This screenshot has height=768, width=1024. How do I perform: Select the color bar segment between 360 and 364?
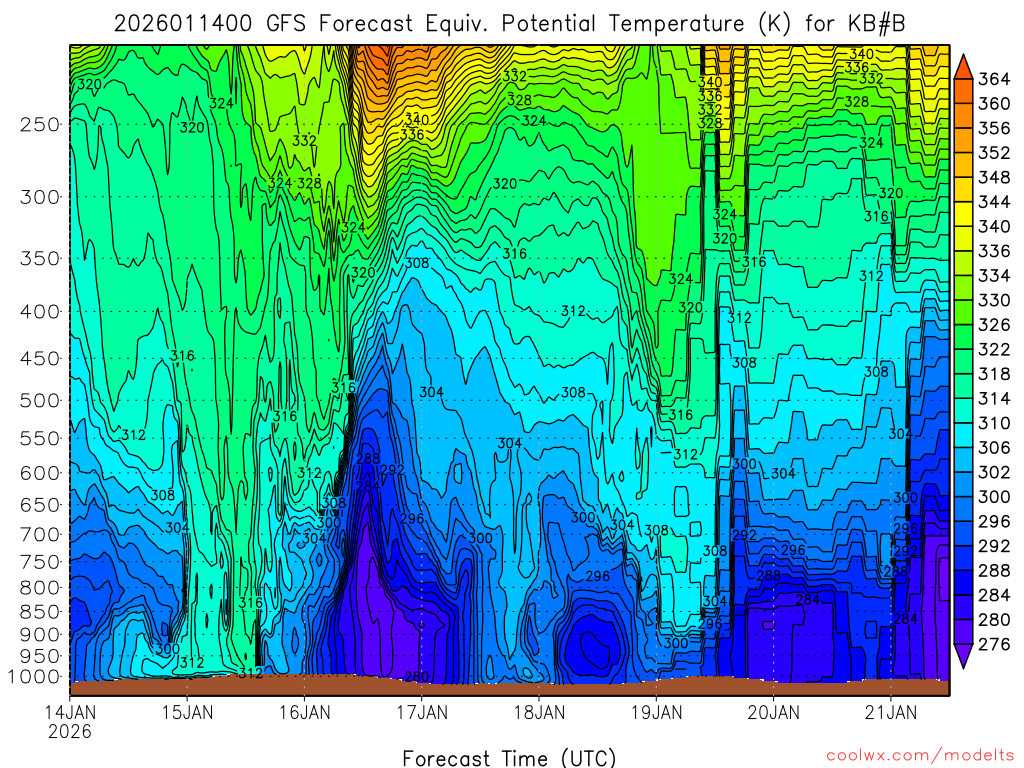(963, 91)
